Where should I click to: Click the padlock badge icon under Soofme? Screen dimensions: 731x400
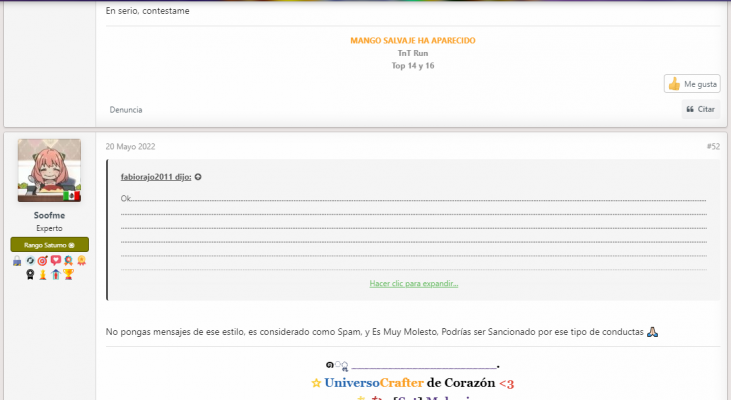17,260
